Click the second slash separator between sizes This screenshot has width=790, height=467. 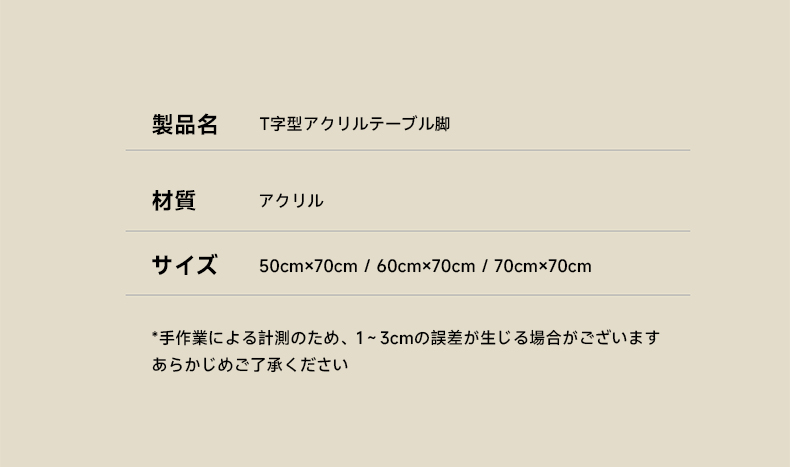point(484,266)
